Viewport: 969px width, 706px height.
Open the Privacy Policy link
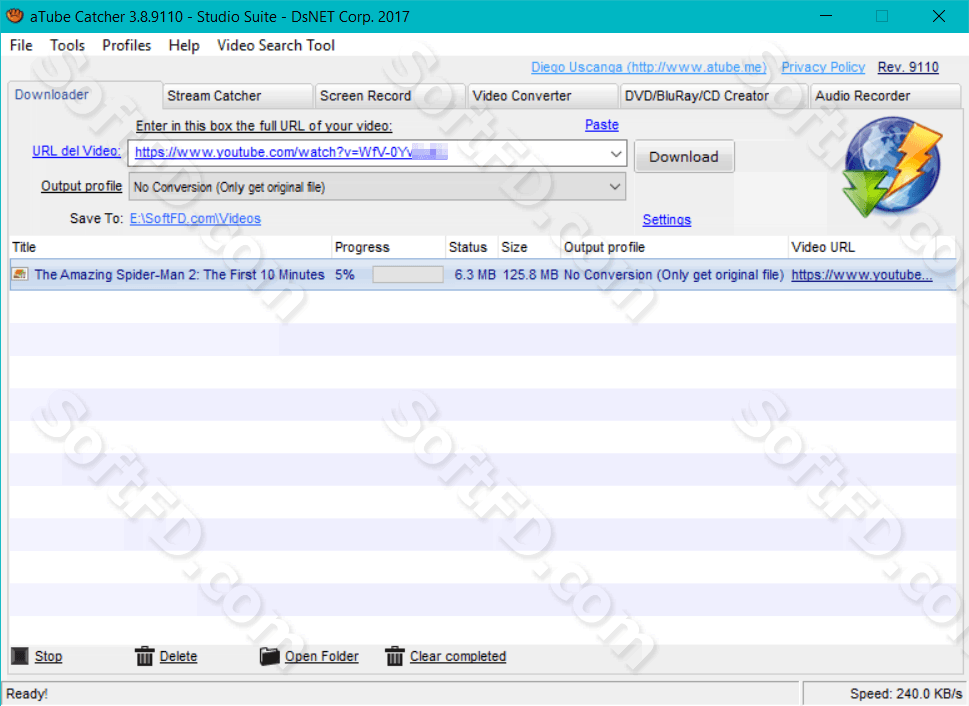click(x=823, y=67)
